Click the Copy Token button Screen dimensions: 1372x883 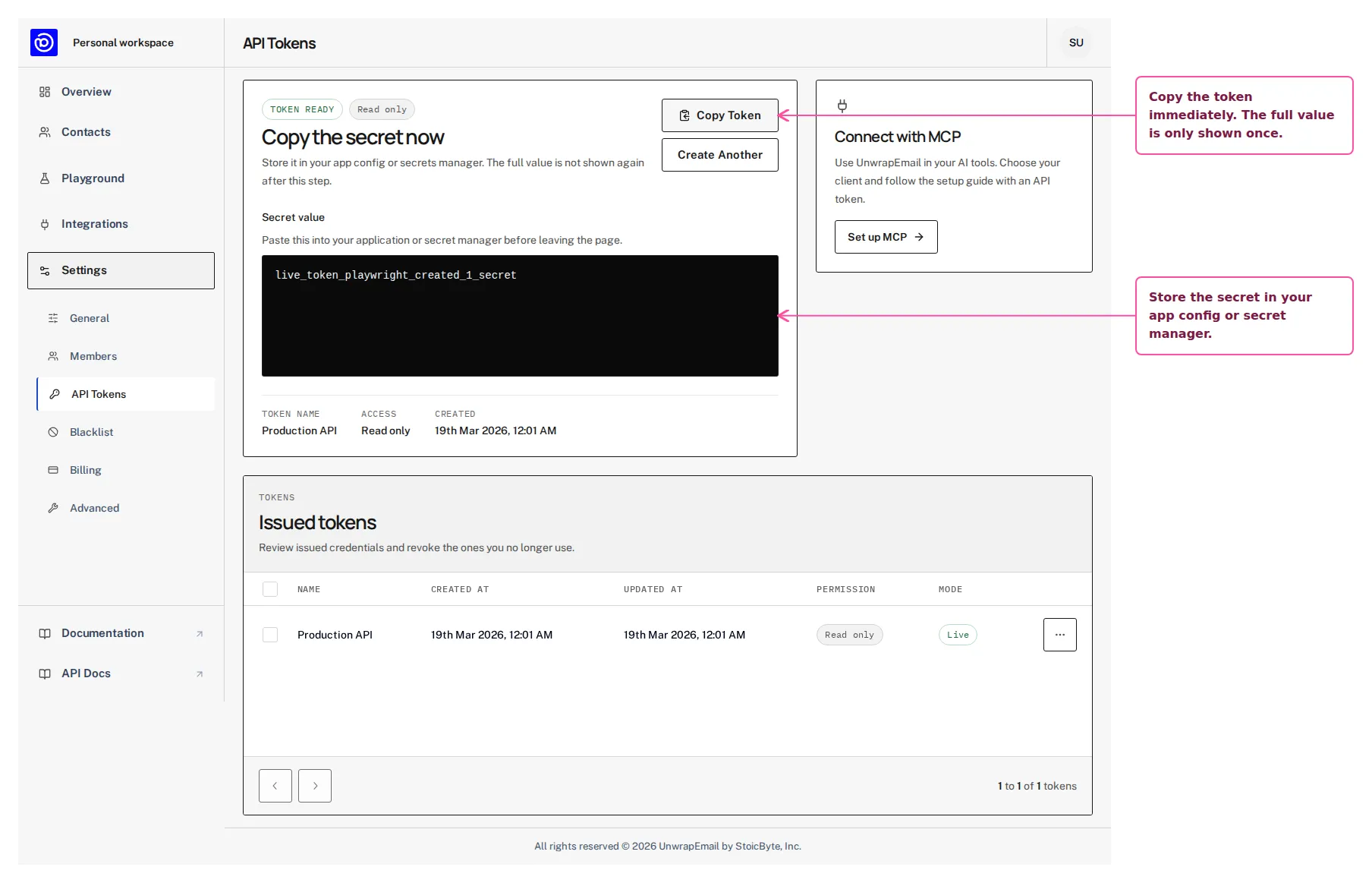(x=720, y=115)
